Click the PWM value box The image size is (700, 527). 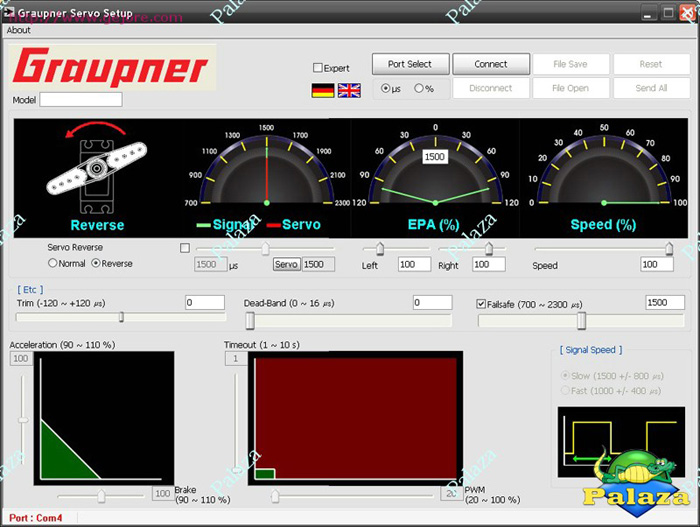point(451,494)
